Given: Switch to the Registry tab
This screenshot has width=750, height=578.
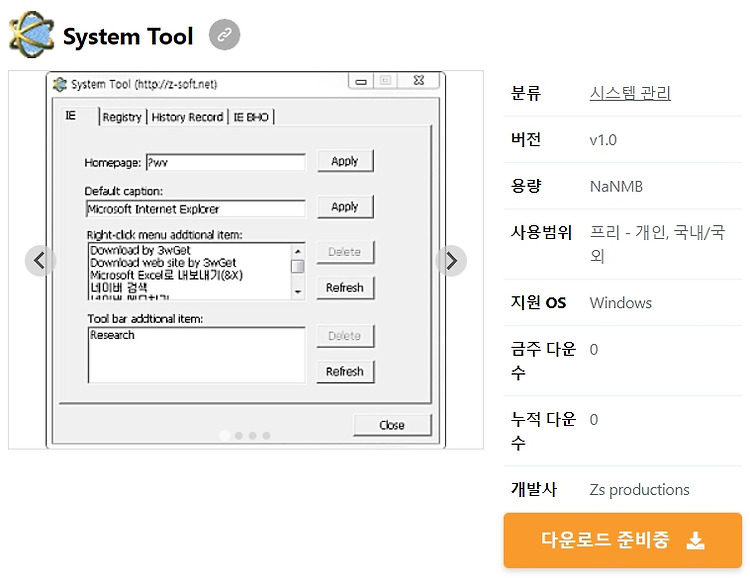Looking at the screenshot, I should click(x=122, y=117).
